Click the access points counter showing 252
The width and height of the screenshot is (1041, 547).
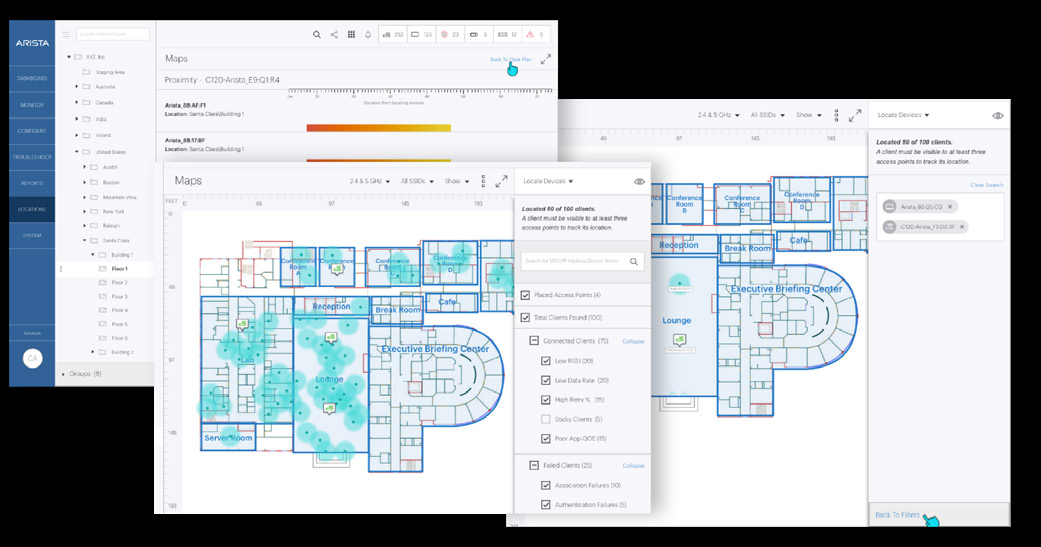click(x=394, y=35)
